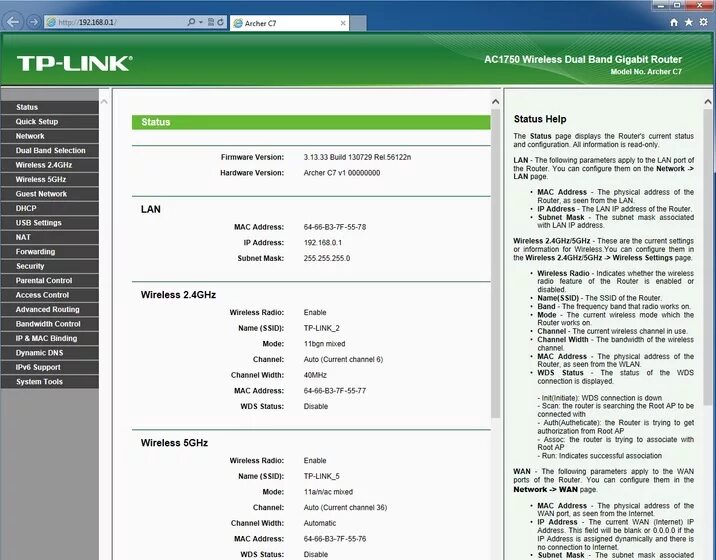Click the green Status section header

(x=311, y=122)
